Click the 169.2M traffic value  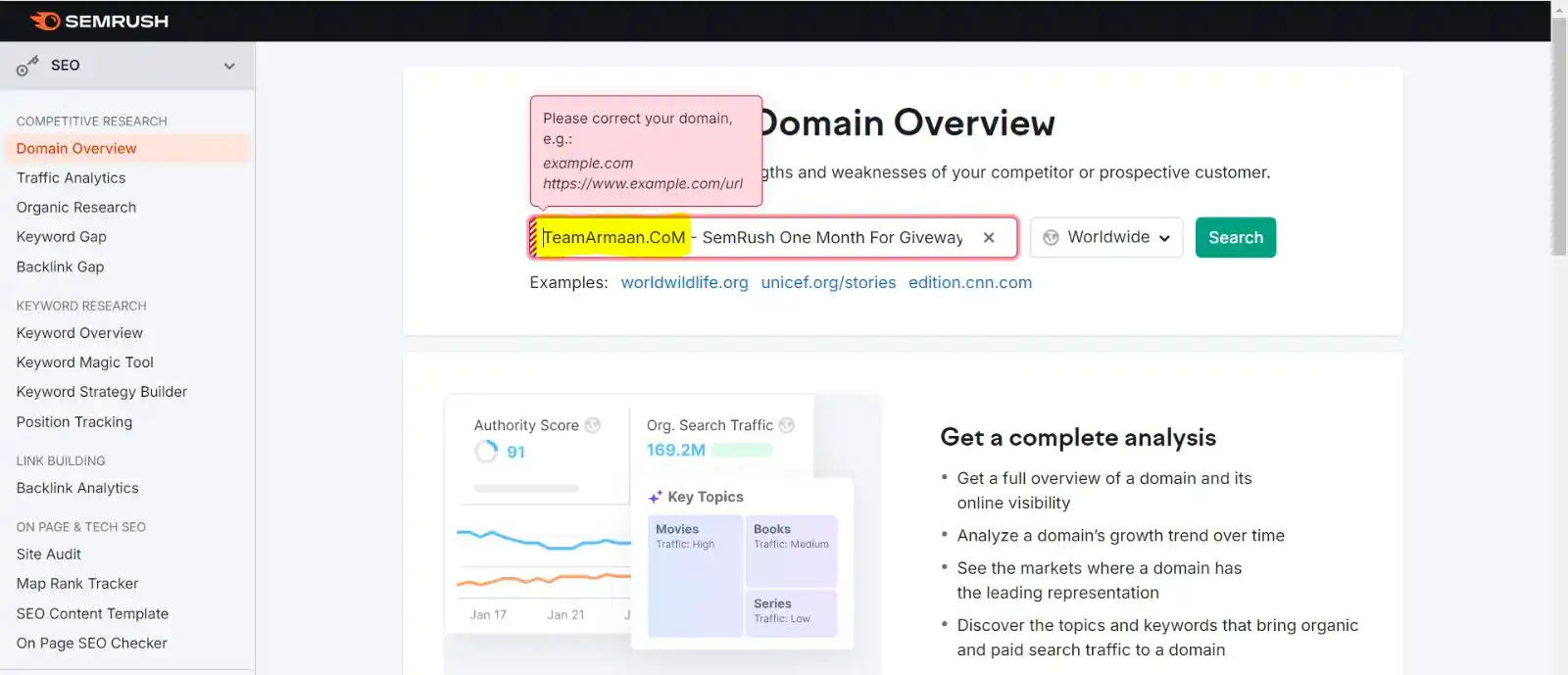[675, 451]
